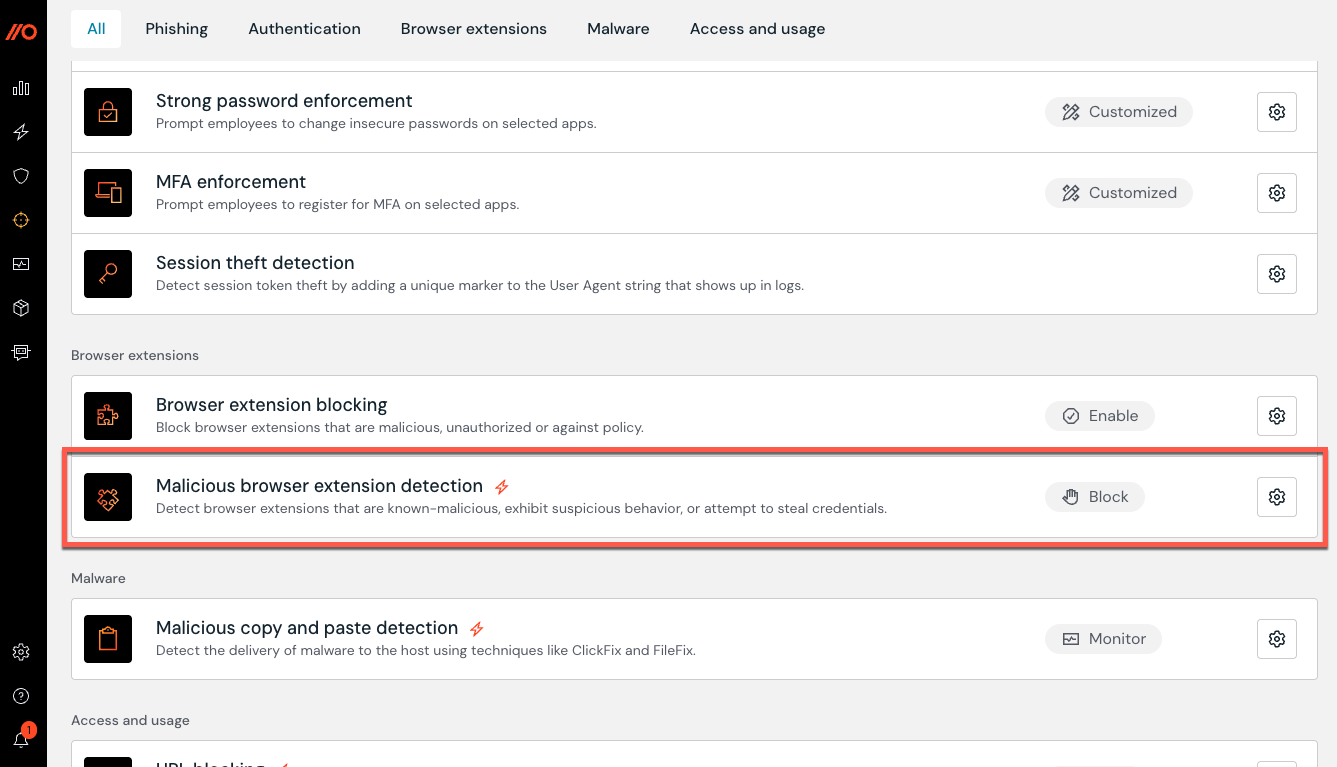Open the shield protection icon in the sidebar
This screenshot has height=767, width=1337.
(21, 175)
